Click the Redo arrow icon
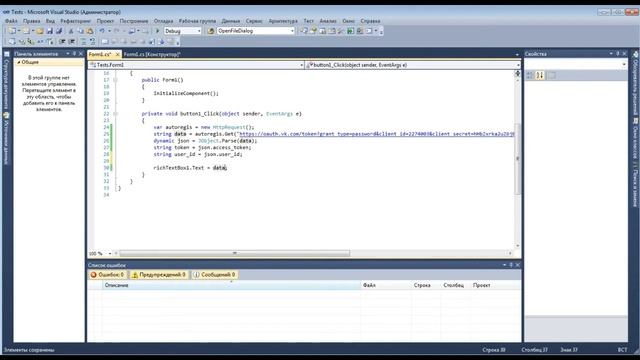 click(x=117, y=31)
